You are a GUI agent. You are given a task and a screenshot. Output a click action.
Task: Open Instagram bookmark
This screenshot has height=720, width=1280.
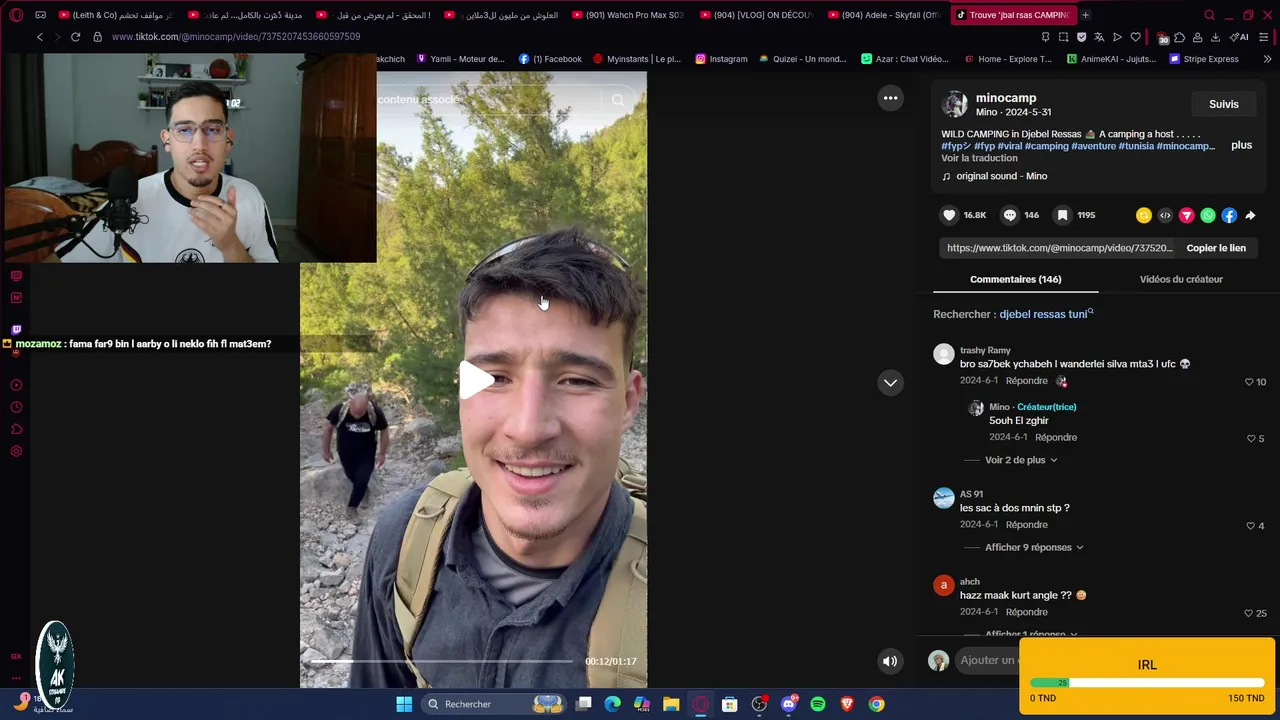(x=721, y=59)
